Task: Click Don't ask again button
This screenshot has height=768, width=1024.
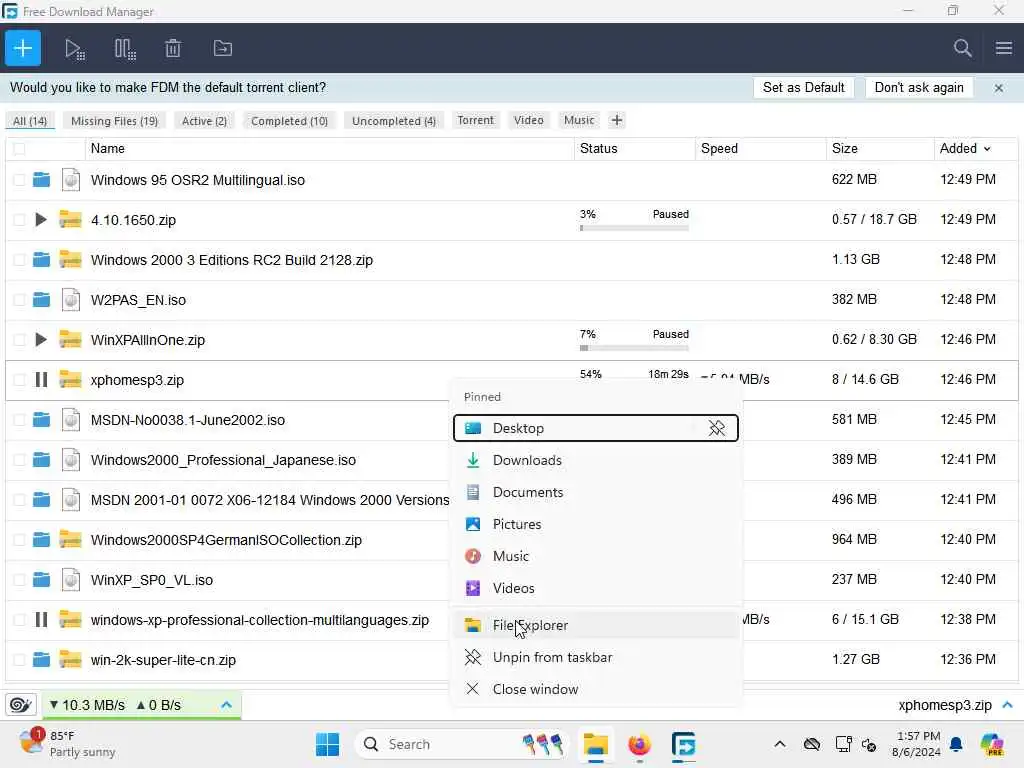Action: pos(919,88)
